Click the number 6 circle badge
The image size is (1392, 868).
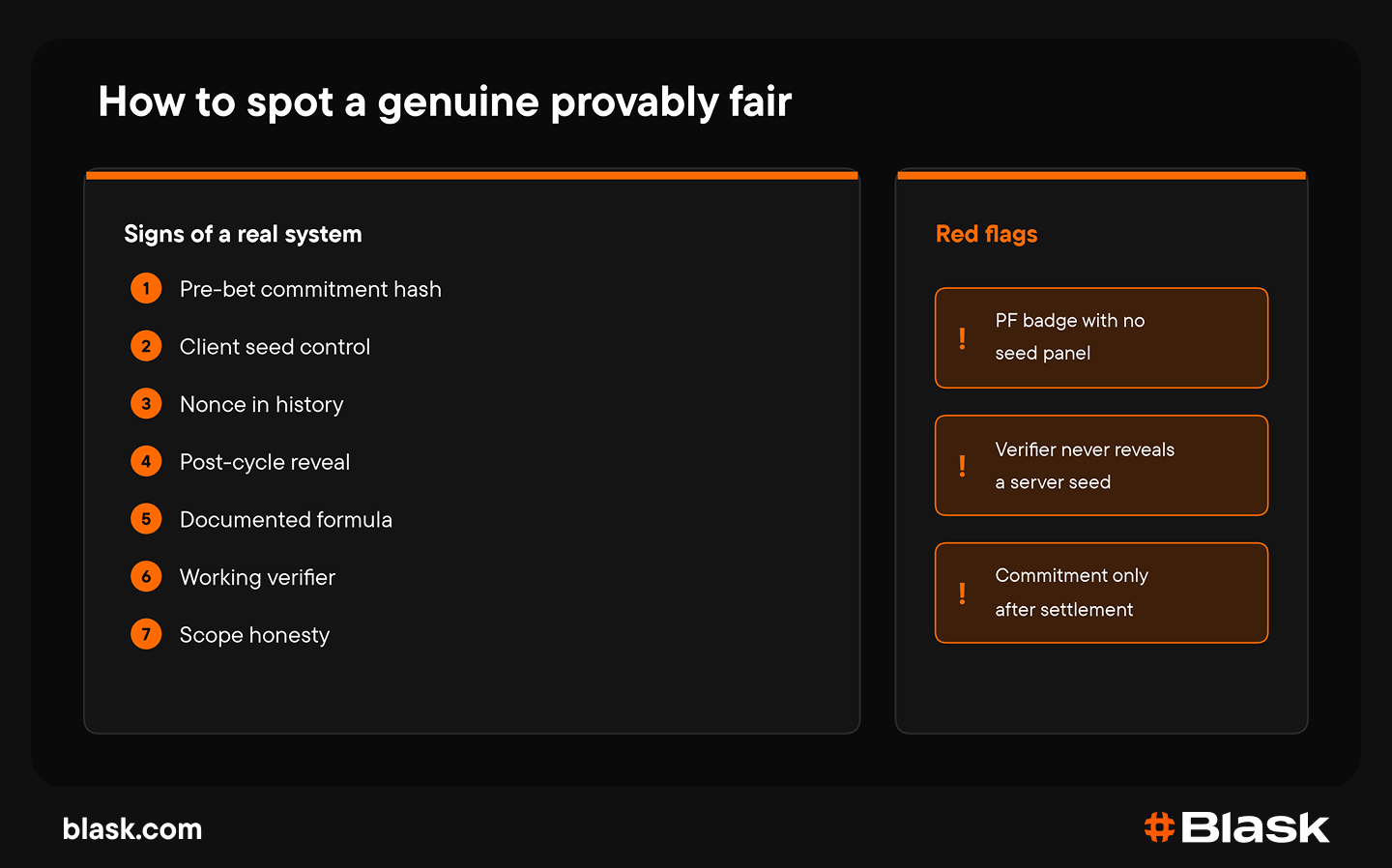click(x=146, y=577)
